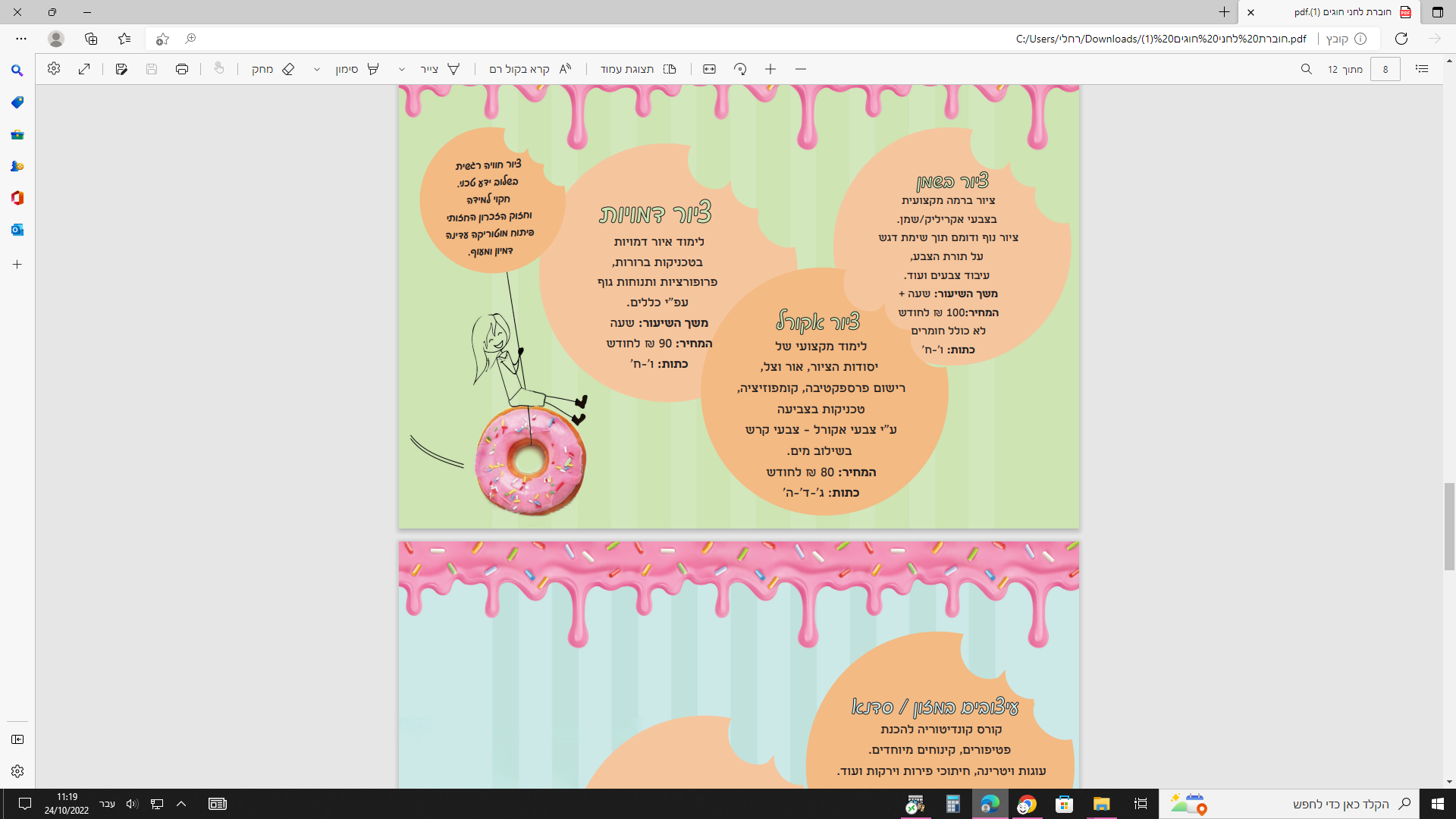Screen dimensions: 1456x819
Task: Click the Print icon in PDF toolbar
Action: 181,69
